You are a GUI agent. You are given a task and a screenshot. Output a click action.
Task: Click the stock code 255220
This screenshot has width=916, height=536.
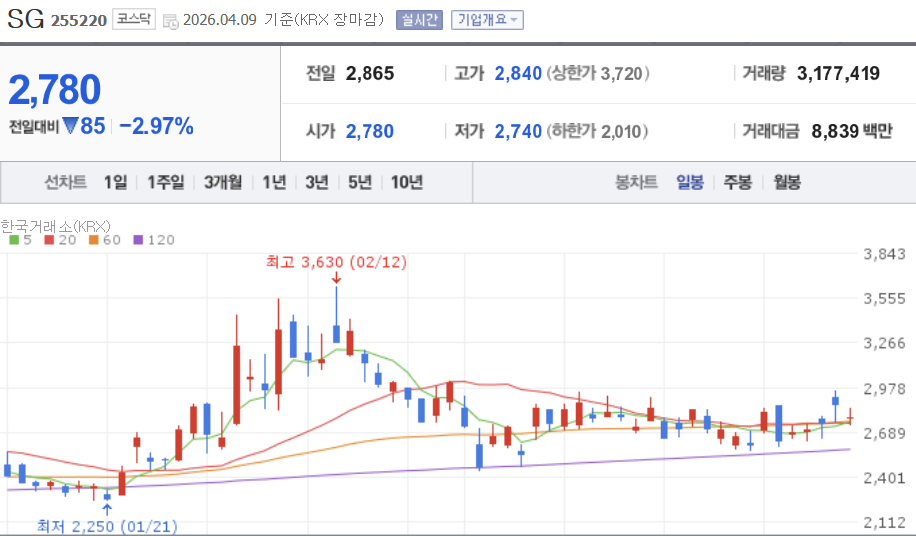point(79,20)
